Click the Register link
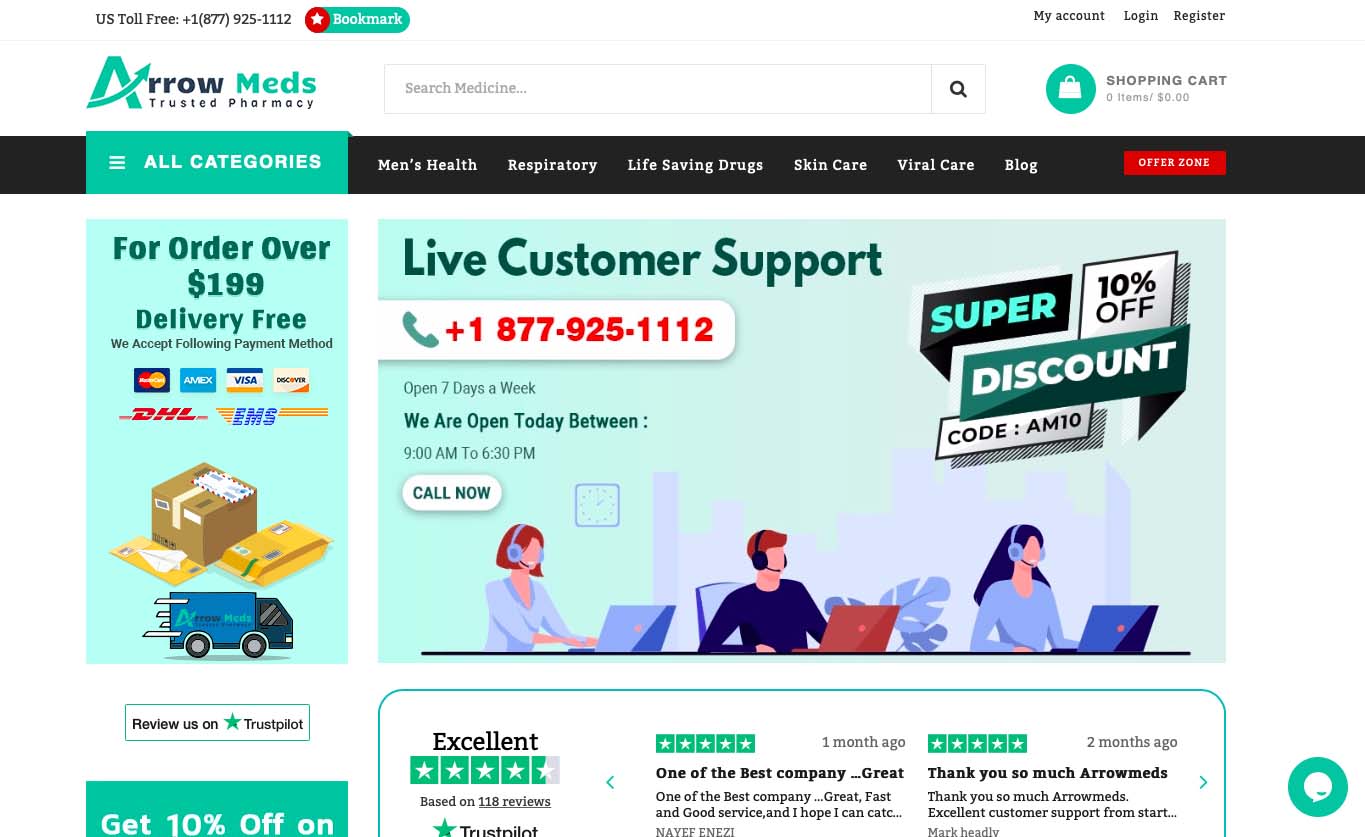Viewport: 1365px width, 837px height. click(1199, 16)
